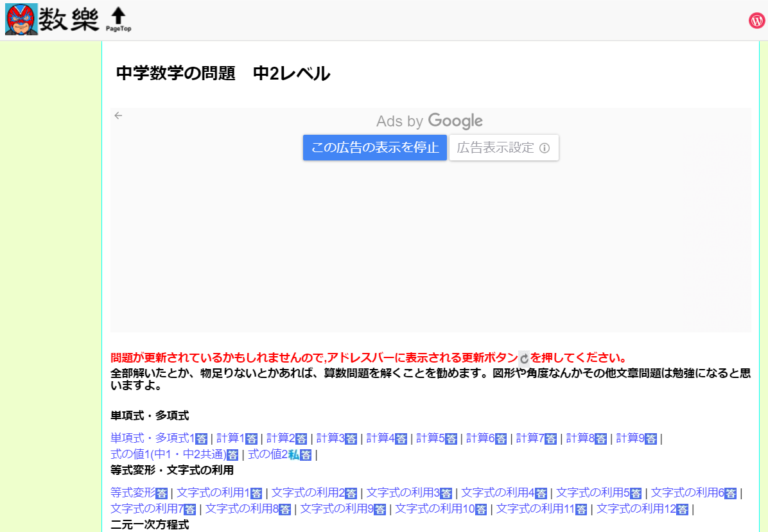This screenshot has height=532, width=768.
Task: Open the 文字式の利用2 link
Action: pos(309,493)
